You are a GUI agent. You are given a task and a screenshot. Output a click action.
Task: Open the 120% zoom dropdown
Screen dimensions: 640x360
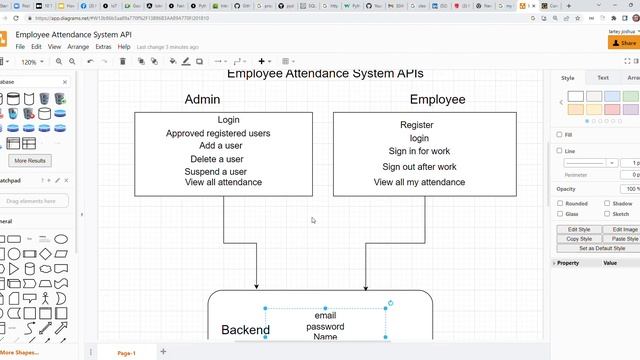point(32,62)
